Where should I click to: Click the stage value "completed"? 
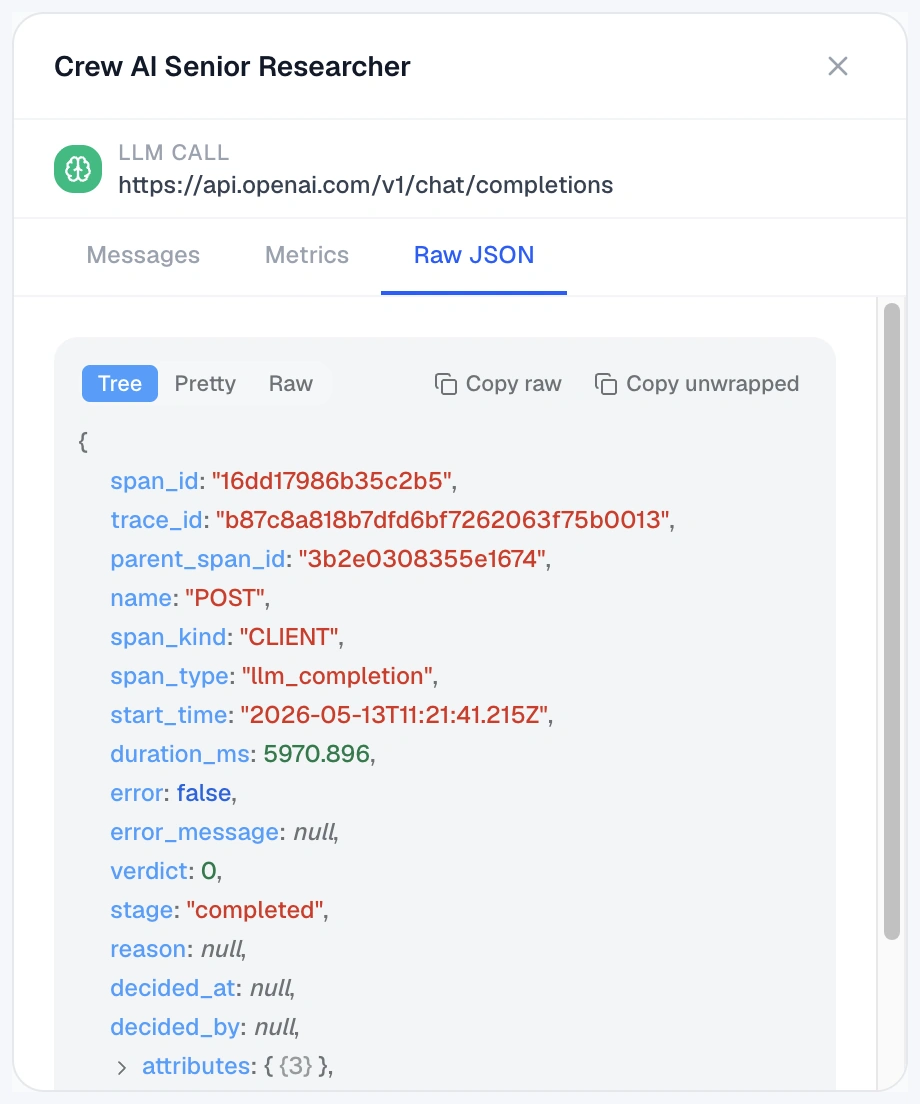(x=255, y=910)
